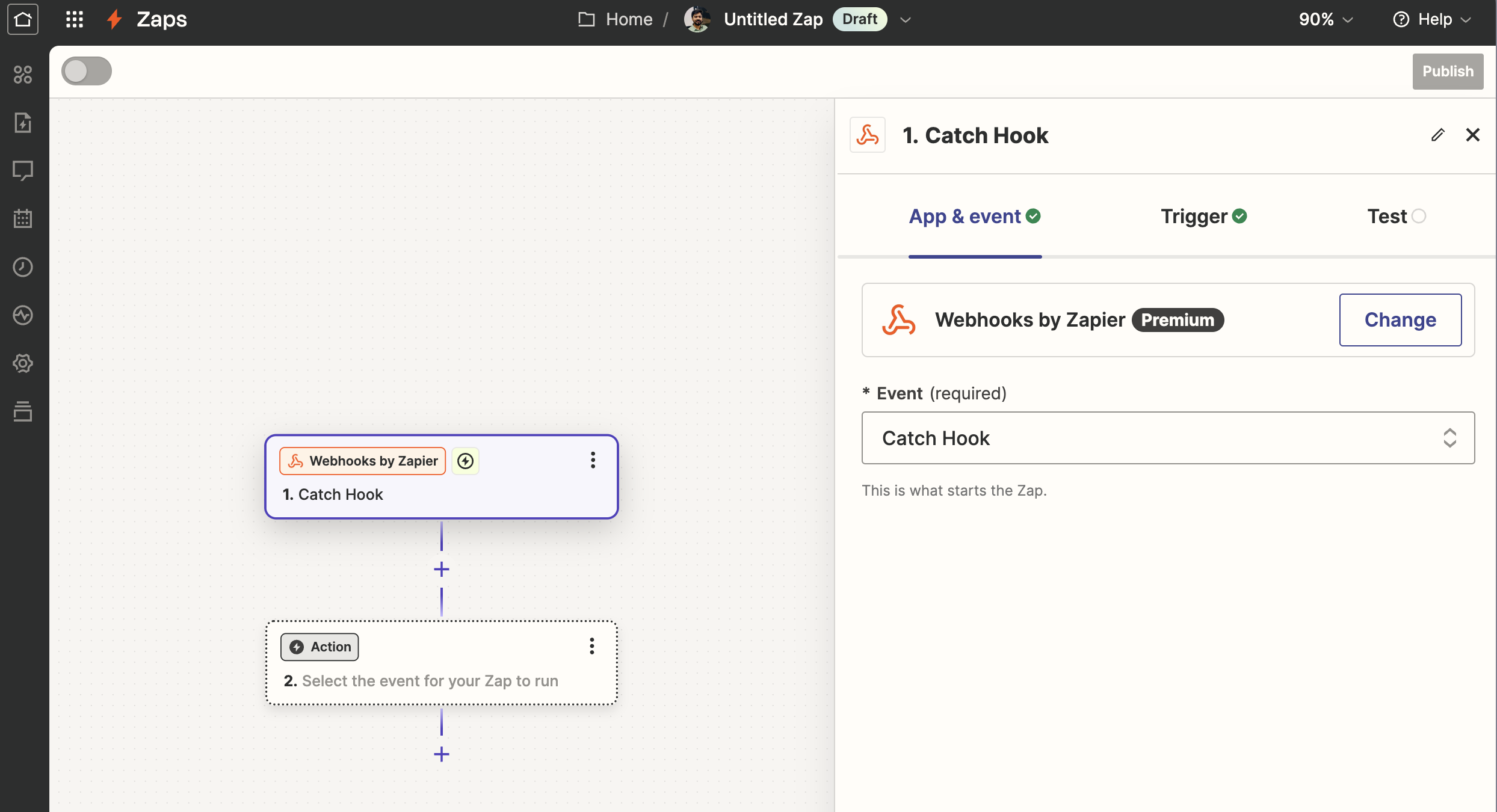Open the Action step options menu
The height and width of the screenshot is (812, 1497).
[x=592, y=646]
